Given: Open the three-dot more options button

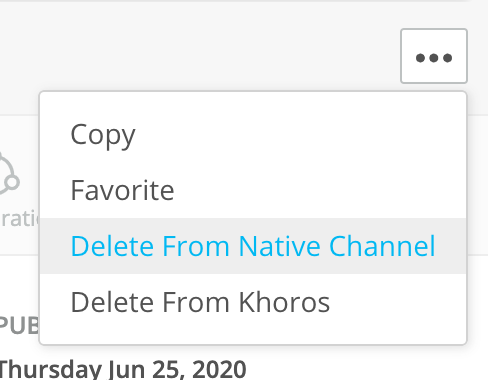Looking at the screenshot, I should tap(434, 56).
